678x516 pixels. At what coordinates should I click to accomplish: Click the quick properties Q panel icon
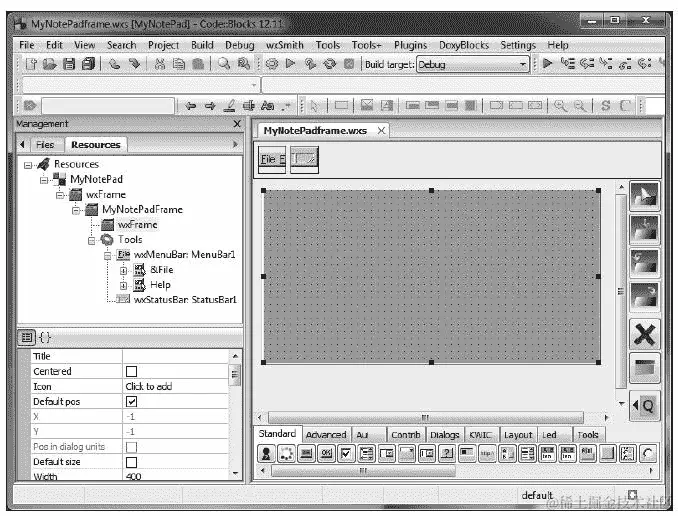click(644, 405)
